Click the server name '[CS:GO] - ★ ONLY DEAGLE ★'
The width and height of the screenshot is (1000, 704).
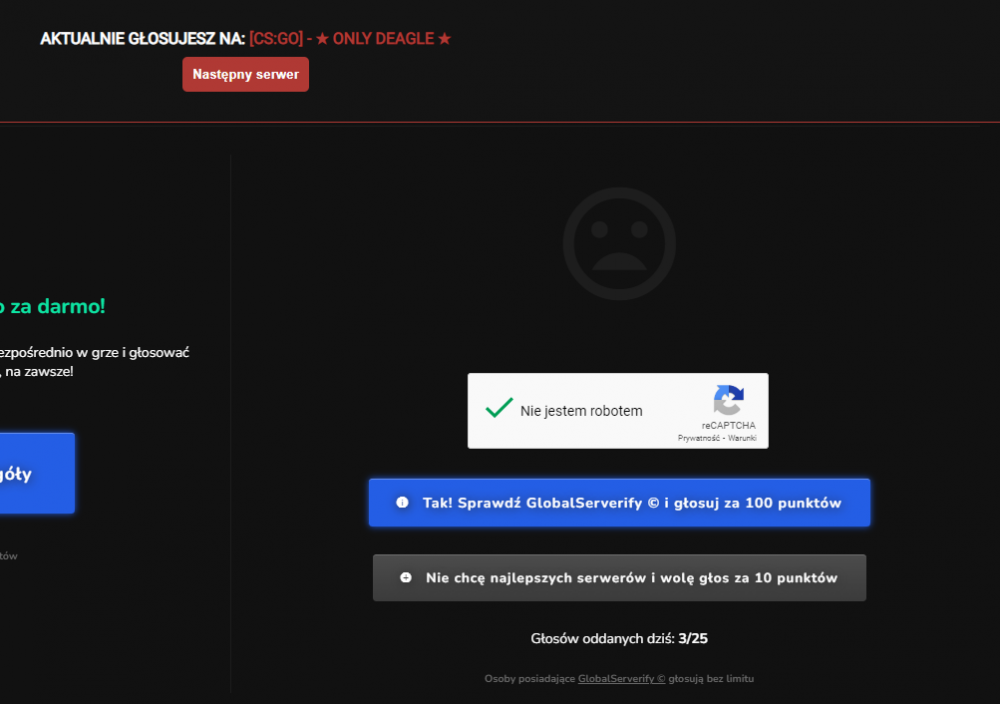click(350, 39)
